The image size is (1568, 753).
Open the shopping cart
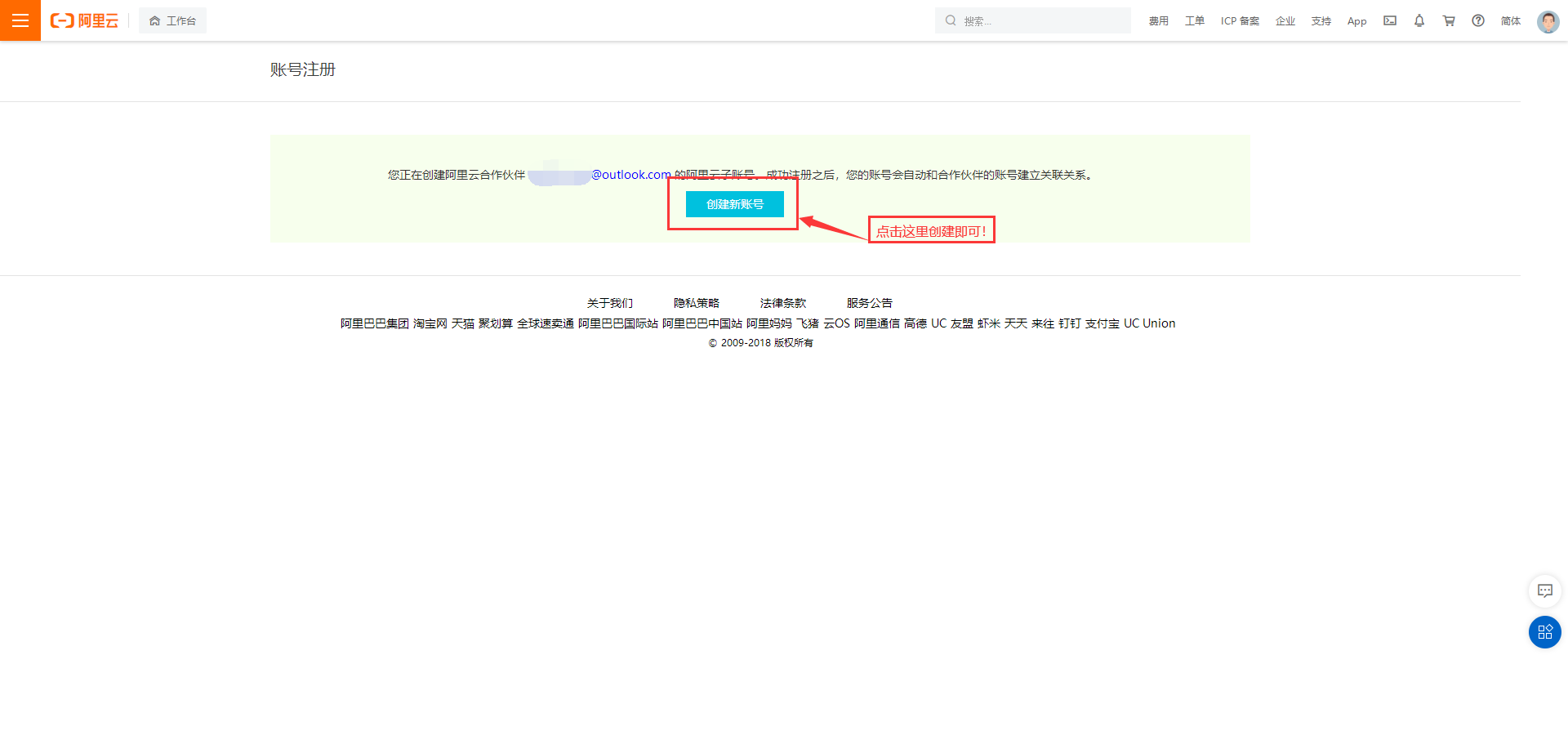tap(1449, 20)
